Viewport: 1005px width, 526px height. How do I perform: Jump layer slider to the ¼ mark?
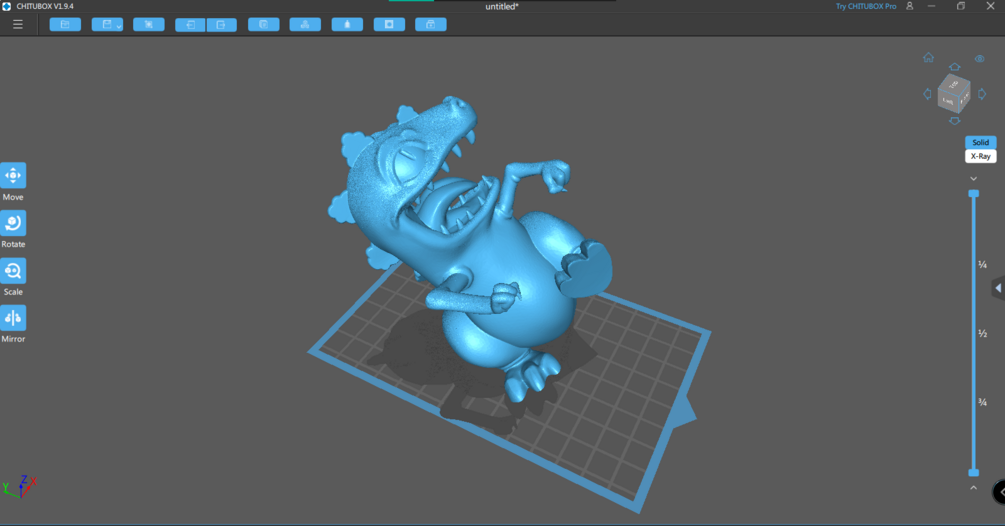pyautogui.click(x=983, y=264)
